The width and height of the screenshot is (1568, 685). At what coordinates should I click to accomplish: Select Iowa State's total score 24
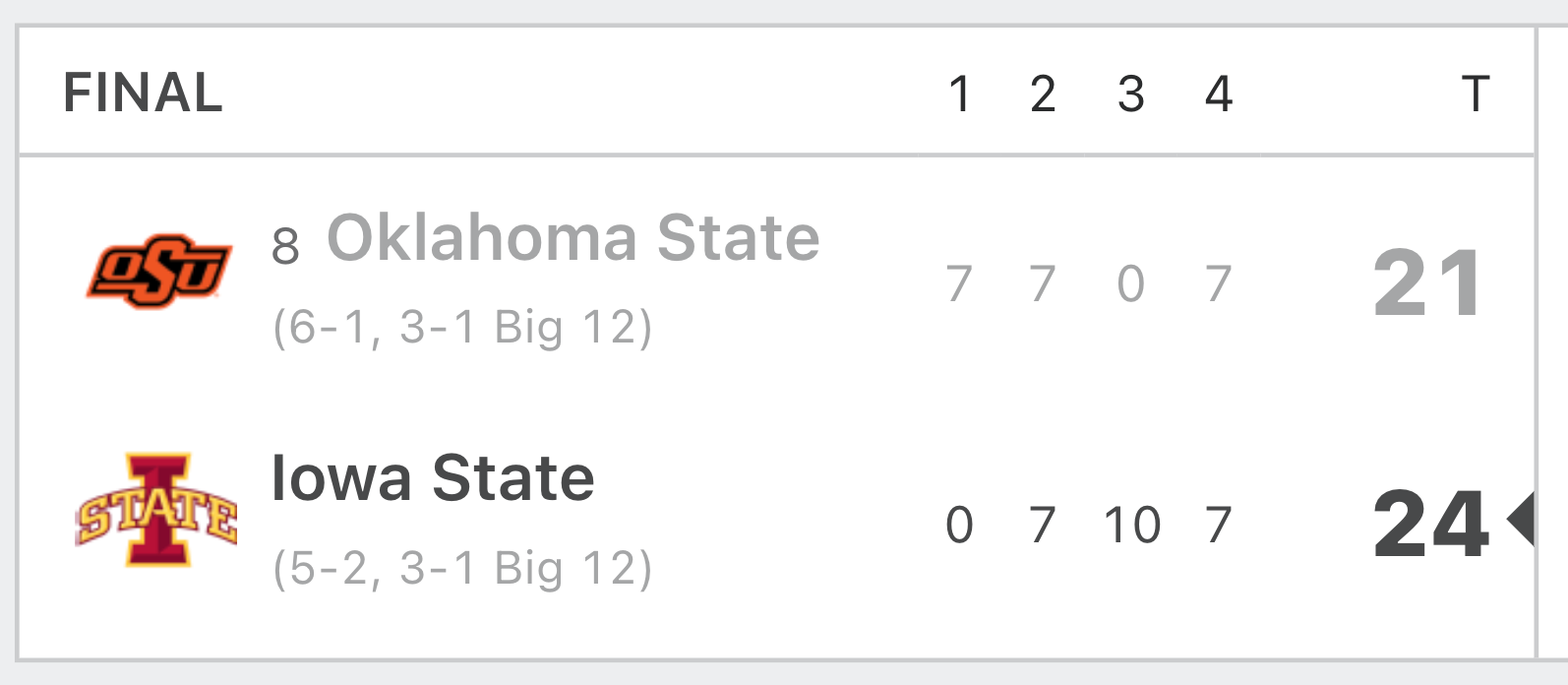tap(1430, 524)
